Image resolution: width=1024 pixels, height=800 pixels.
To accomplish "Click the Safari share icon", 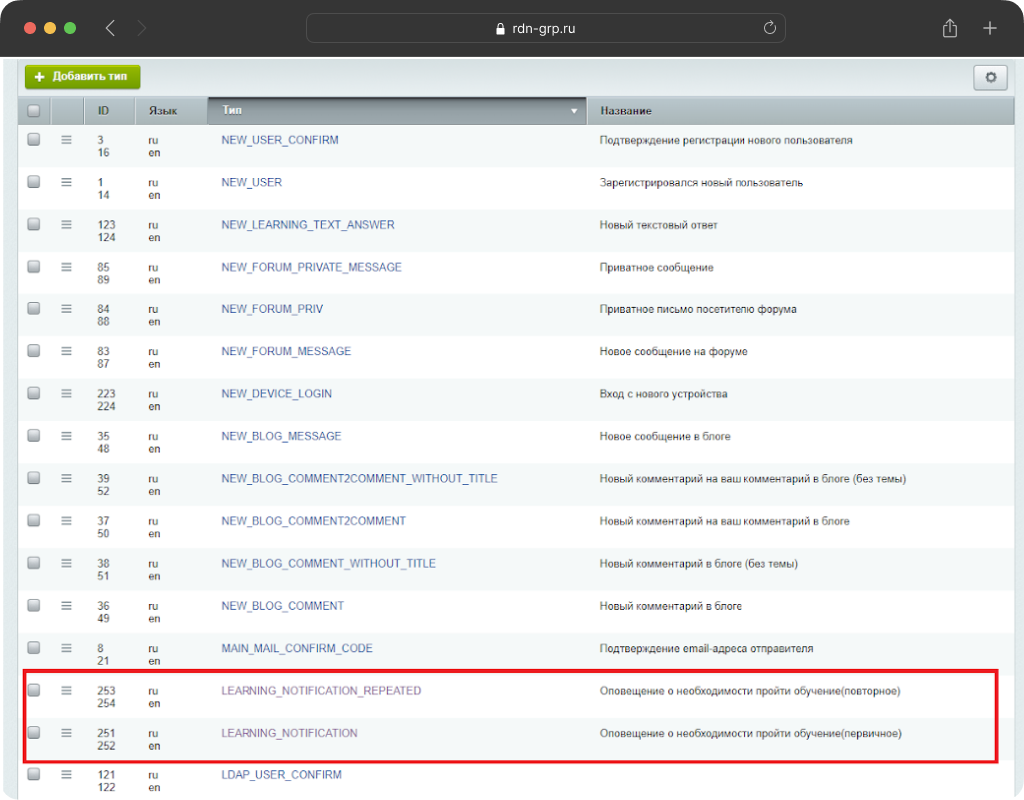I will (x=949, y=29).
